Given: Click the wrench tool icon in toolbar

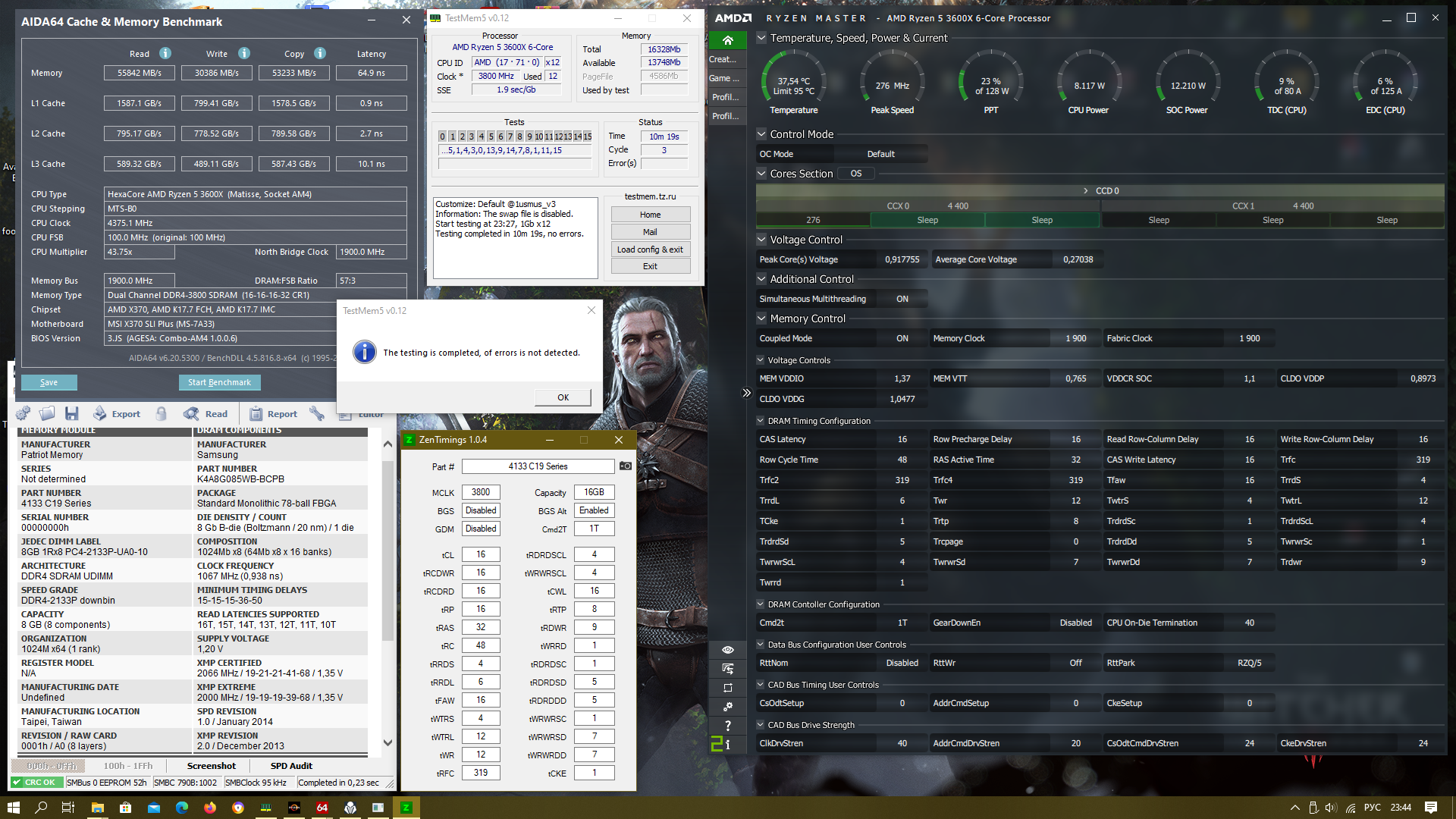Looking at the screenshot, I should 317,414.
